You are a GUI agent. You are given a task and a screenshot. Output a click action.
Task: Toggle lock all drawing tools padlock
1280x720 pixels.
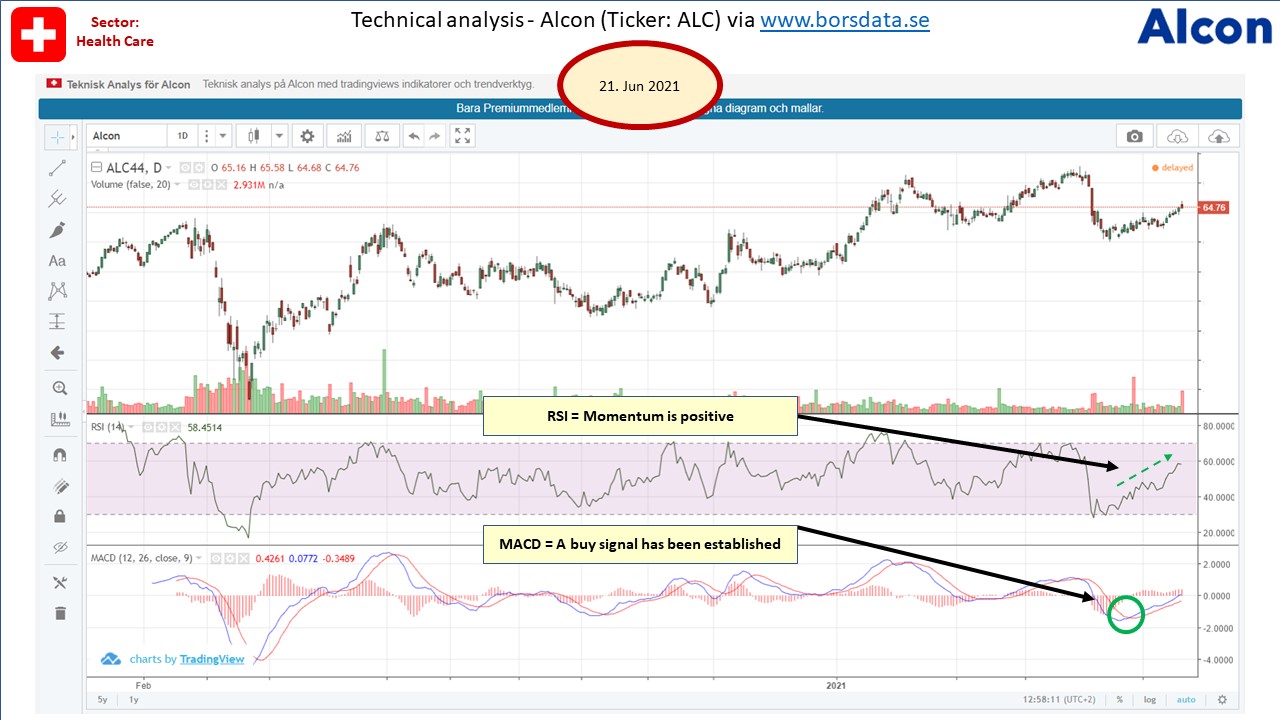click(x=58, y=516)
